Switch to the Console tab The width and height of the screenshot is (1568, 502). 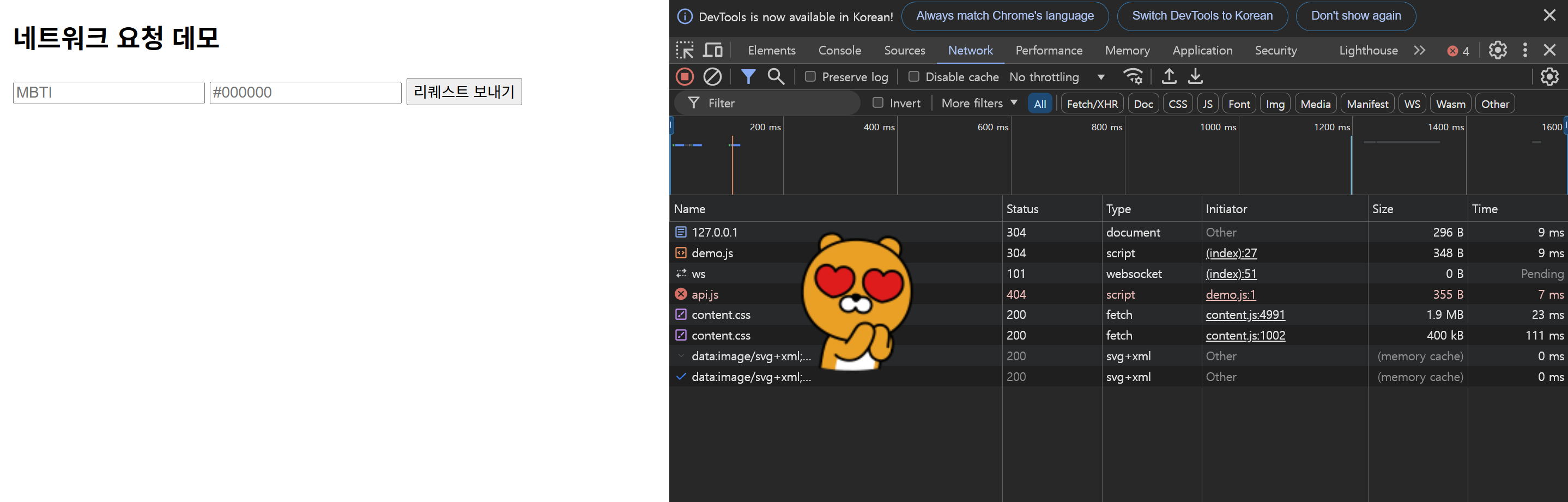pos(839,50)
